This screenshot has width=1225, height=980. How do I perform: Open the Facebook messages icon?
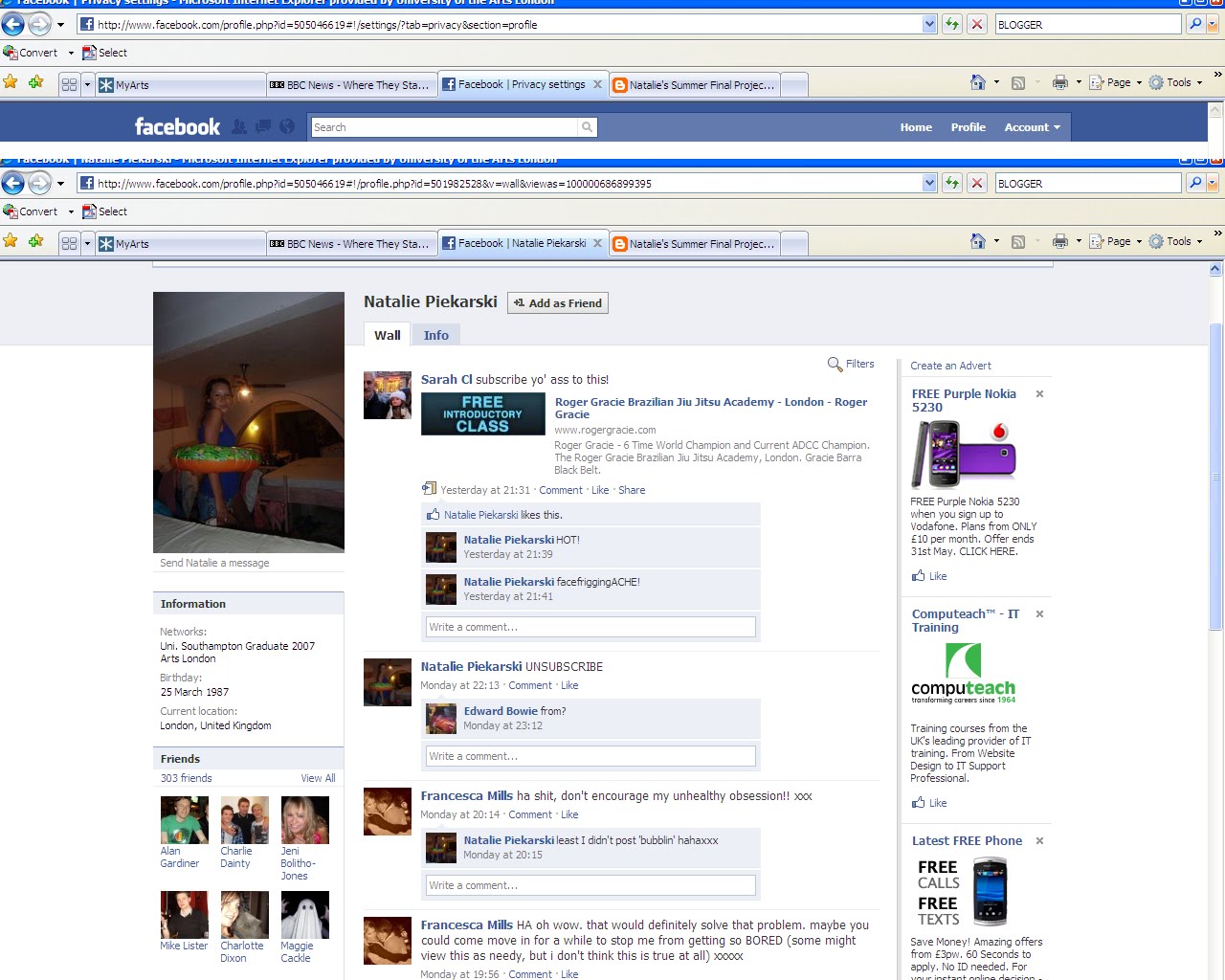point(262,126)
